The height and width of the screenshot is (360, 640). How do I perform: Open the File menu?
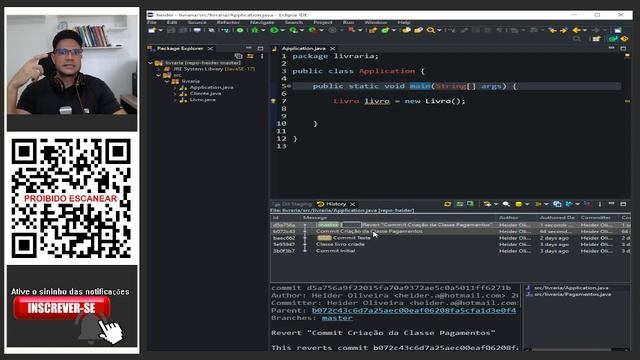click(151, 22)
